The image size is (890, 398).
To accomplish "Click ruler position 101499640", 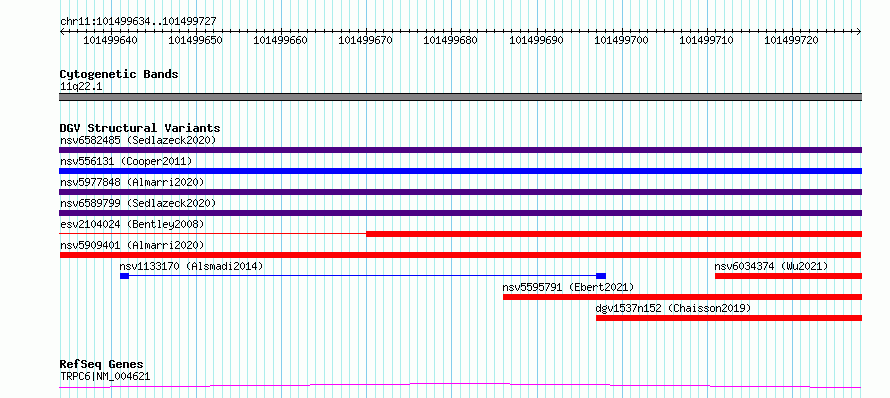I will point(111,40).
